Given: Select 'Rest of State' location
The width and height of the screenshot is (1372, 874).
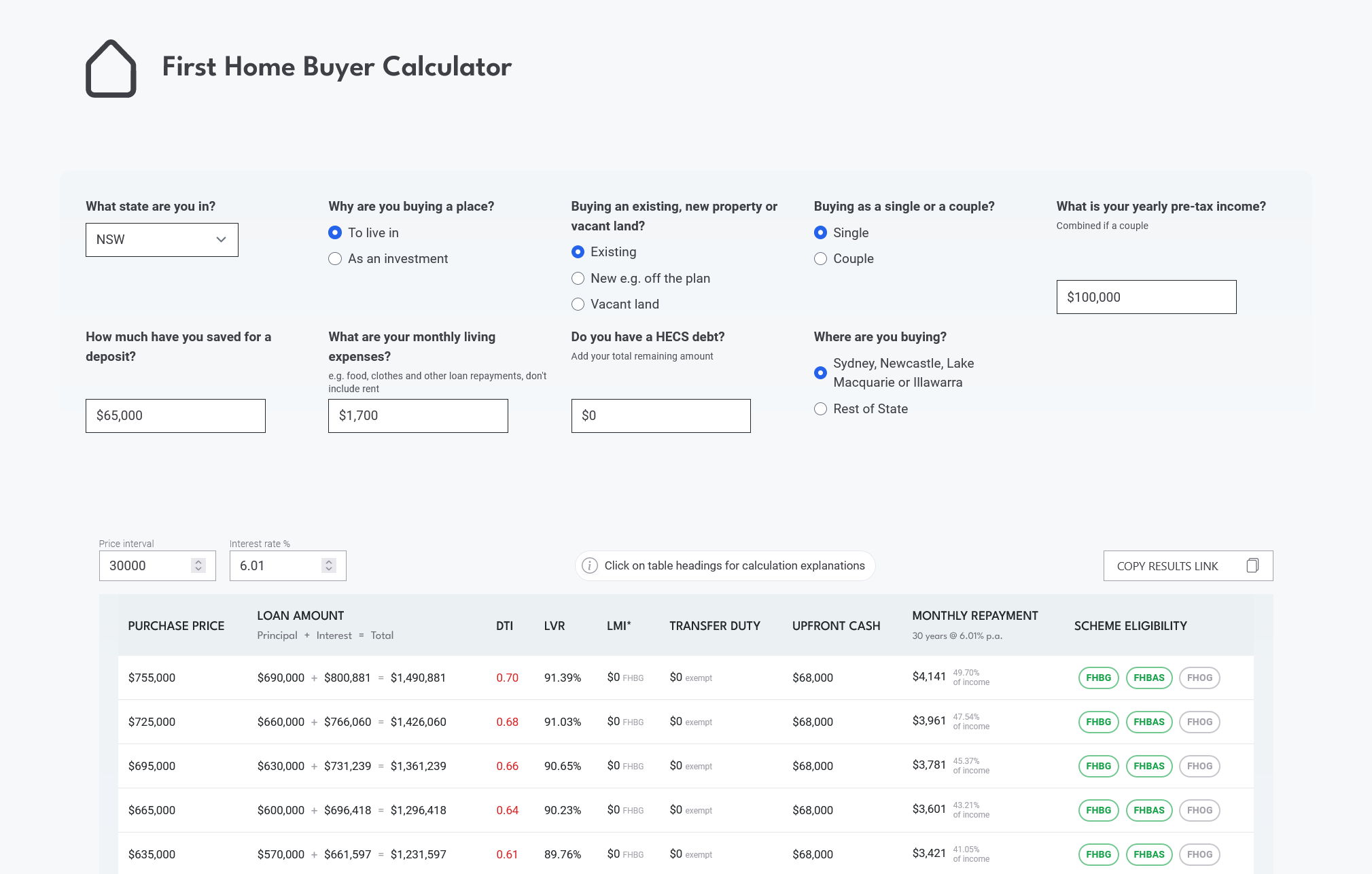Looking at the screenshot, I should coord(820,409).
